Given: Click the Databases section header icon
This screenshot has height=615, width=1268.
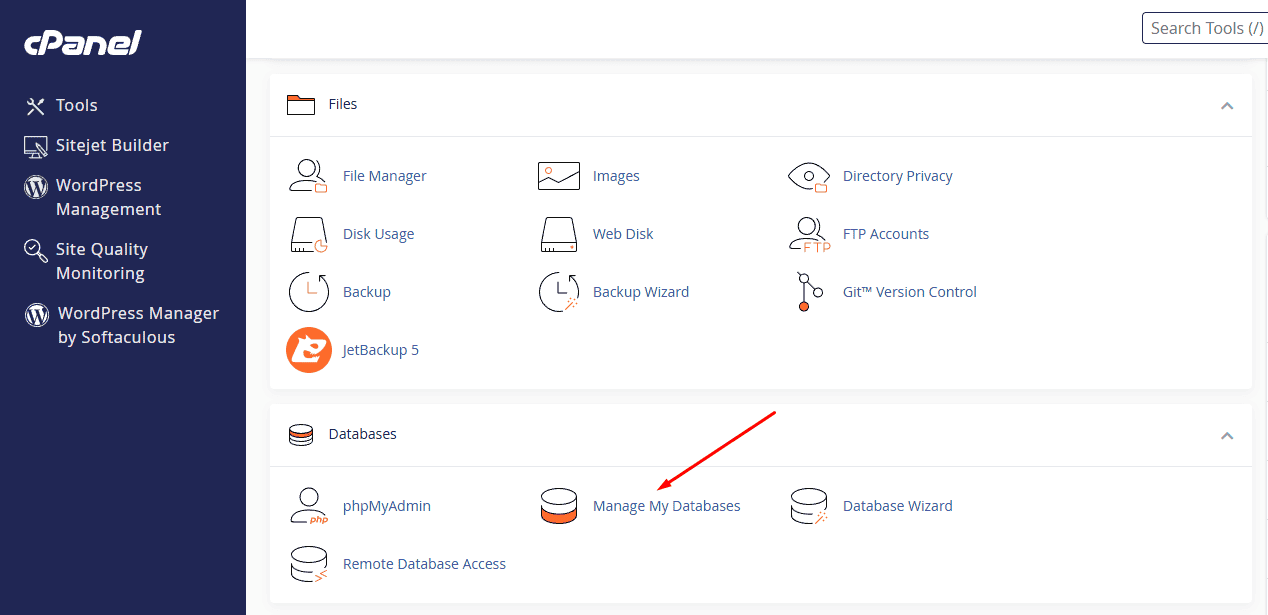Looking at the screenshot, I should pyautogui.click(x=301, y=435).
